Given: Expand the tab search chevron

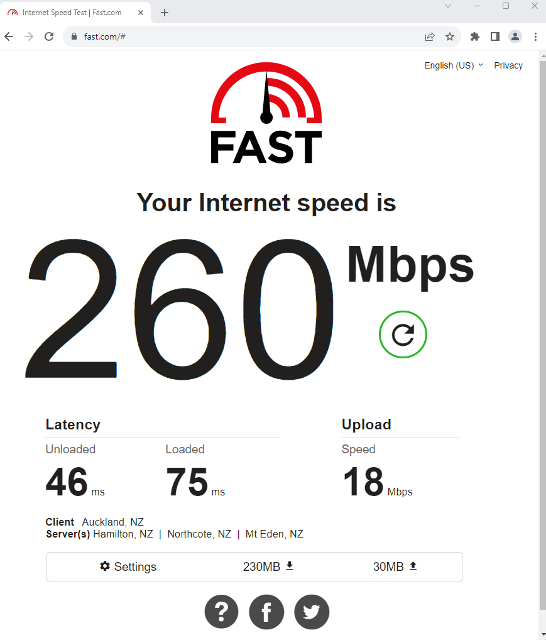Looking at the screenshot, I should coord(448,6).
